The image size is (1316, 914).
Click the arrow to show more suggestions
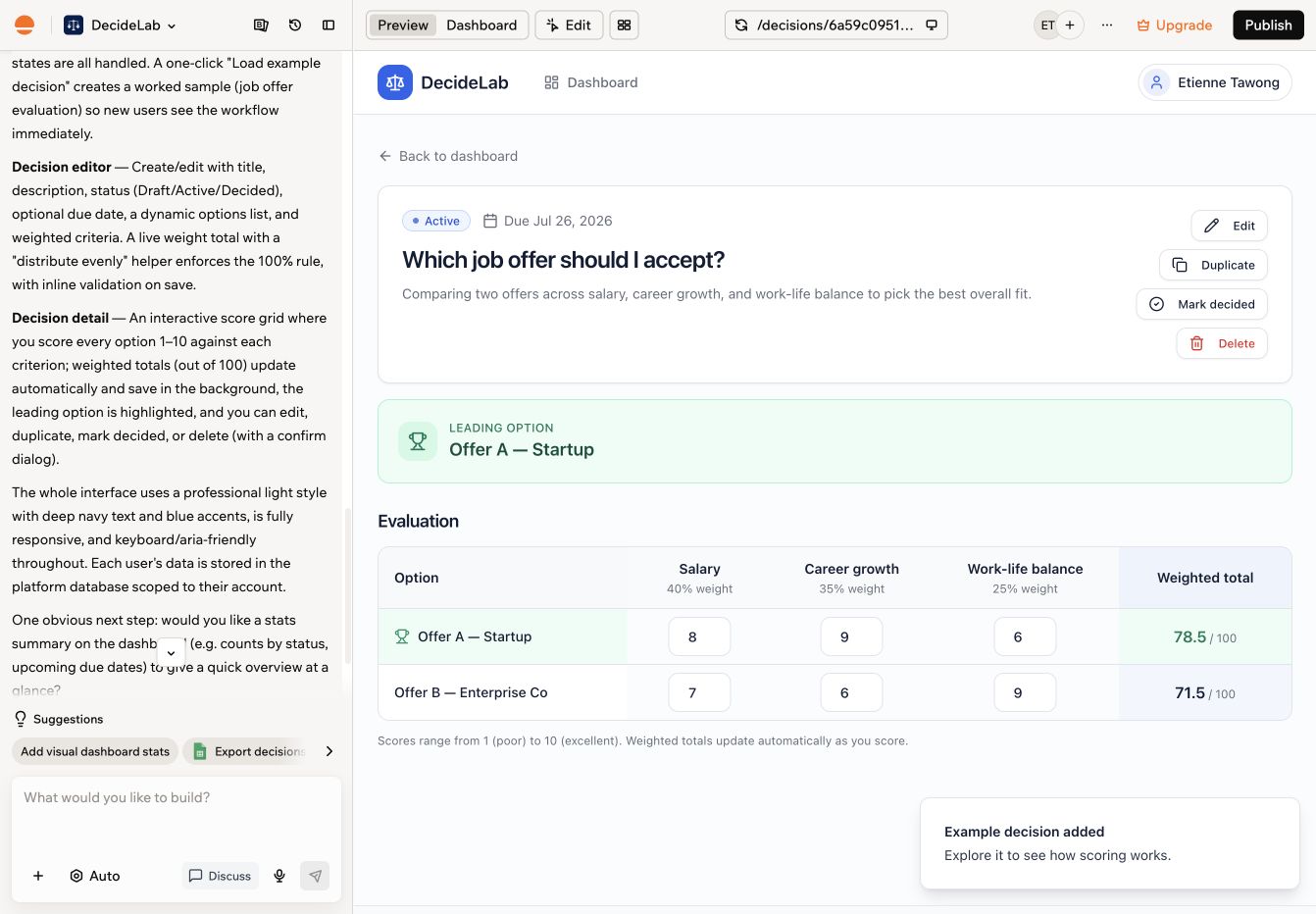329,751
